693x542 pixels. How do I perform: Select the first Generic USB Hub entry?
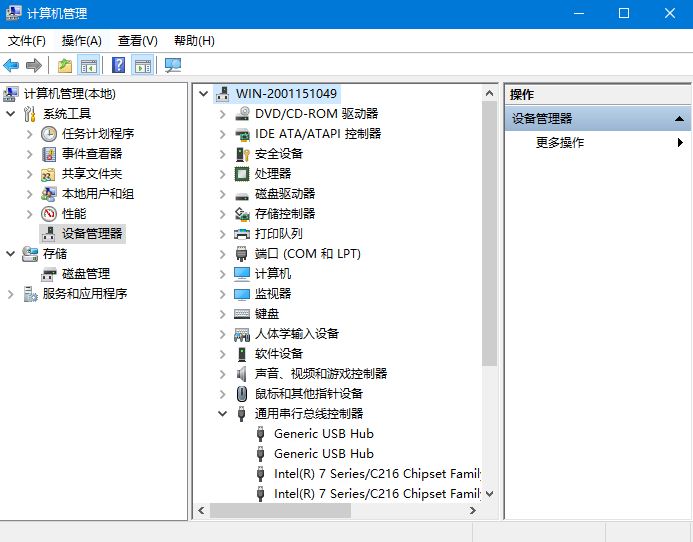[324, 434]
